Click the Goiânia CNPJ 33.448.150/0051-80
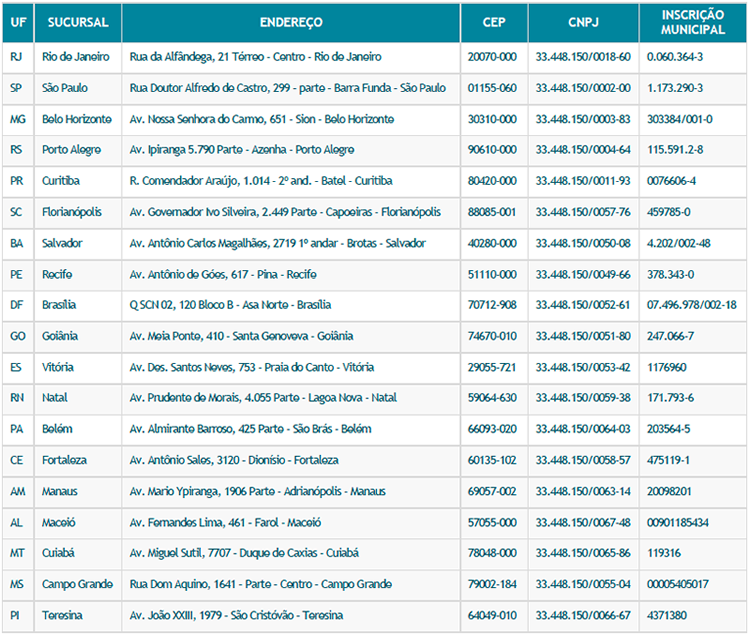Image resolution: width=750 pixels, height=635 pixels. [x=582, y=336]
